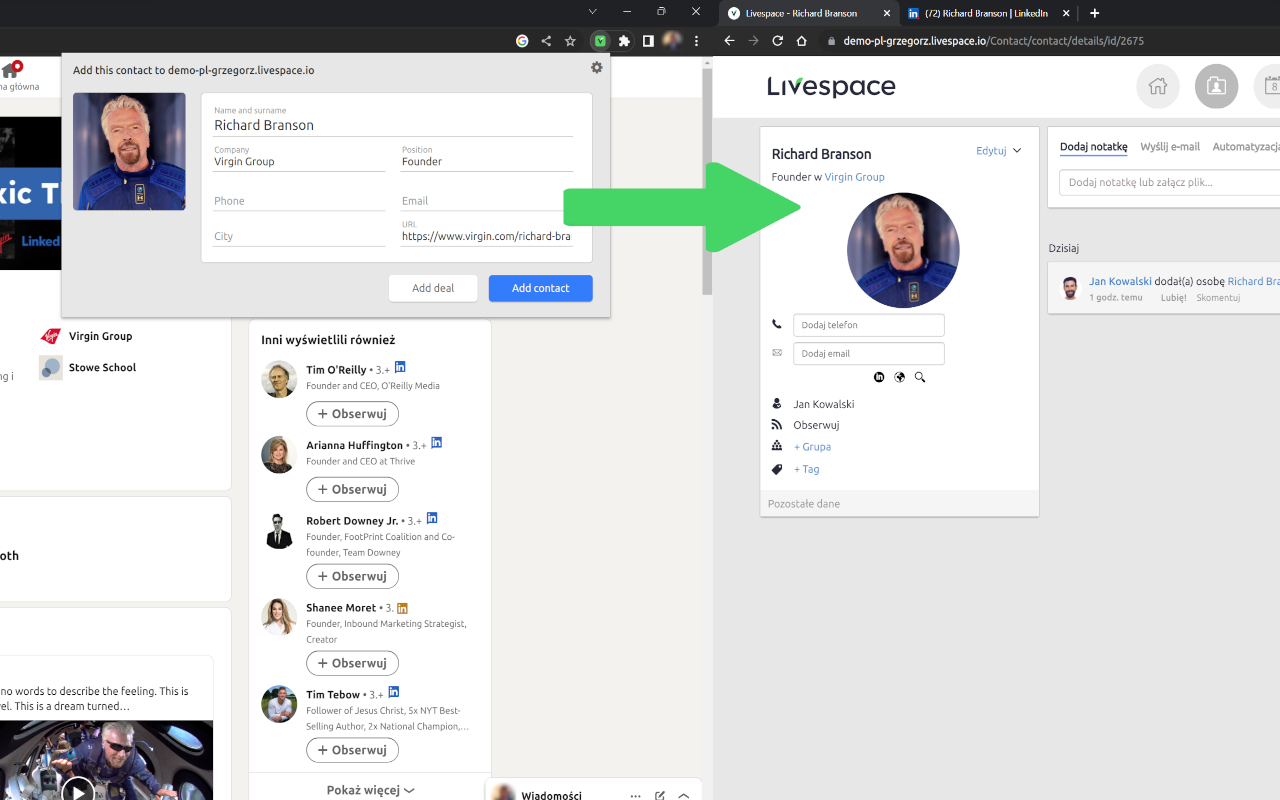Click the phone icon beside Dodaj telefon

[777, 325]
